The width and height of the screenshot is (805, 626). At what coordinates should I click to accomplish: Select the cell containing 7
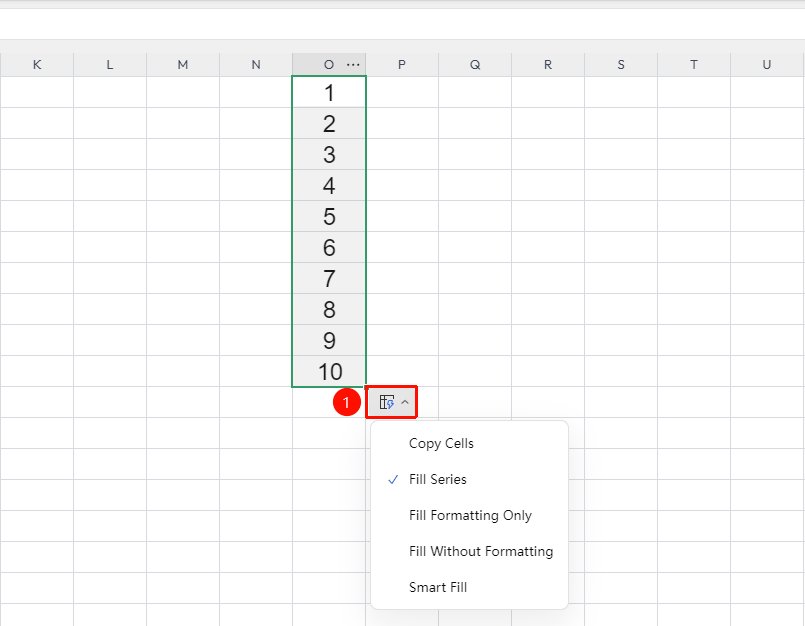click(329, 278)
